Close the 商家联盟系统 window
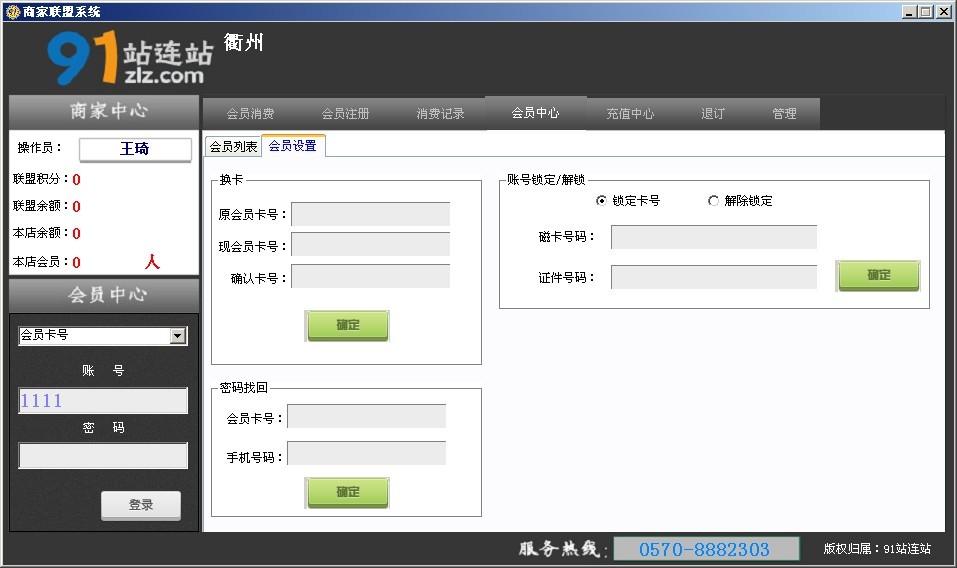Viewport: 957px width, 568px height. [x=946, y=12]
